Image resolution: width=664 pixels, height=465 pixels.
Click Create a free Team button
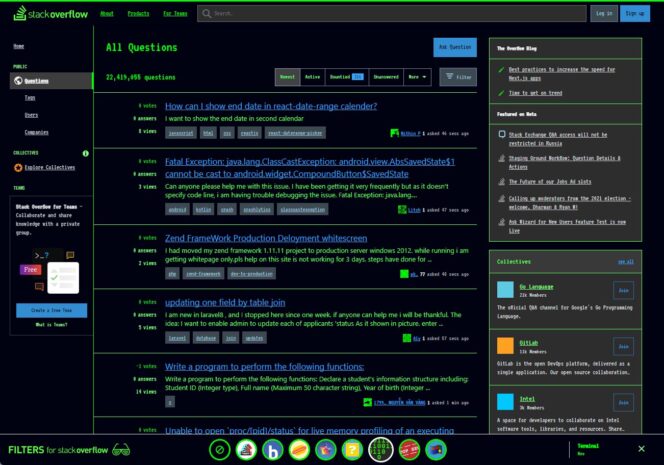pos(52,310)
